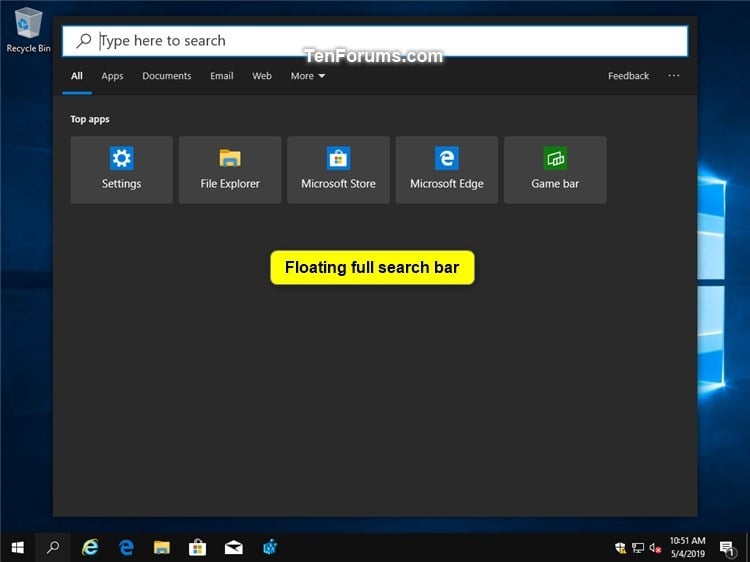Open the Windows Start button
This screenshot has height=562, width=750.
18,547
